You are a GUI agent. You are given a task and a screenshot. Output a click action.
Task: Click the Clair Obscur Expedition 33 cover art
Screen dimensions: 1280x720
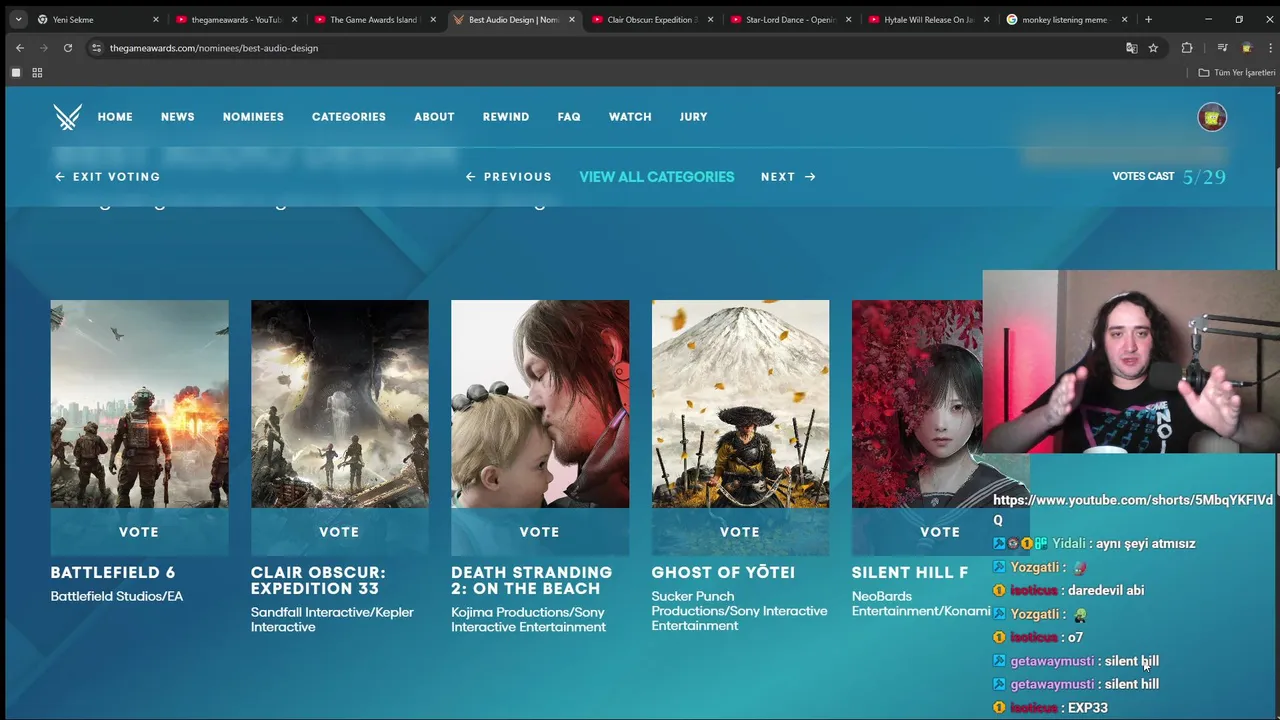click(x=339, y=404)
